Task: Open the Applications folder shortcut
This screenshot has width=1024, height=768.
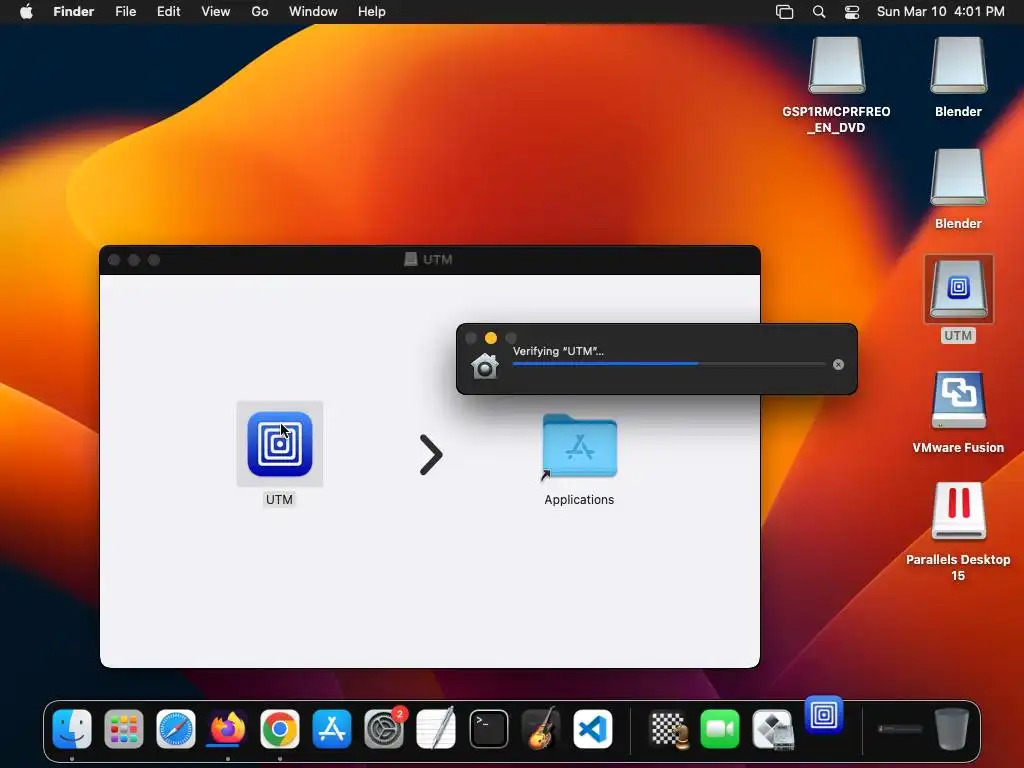Action: pos(579,447)
